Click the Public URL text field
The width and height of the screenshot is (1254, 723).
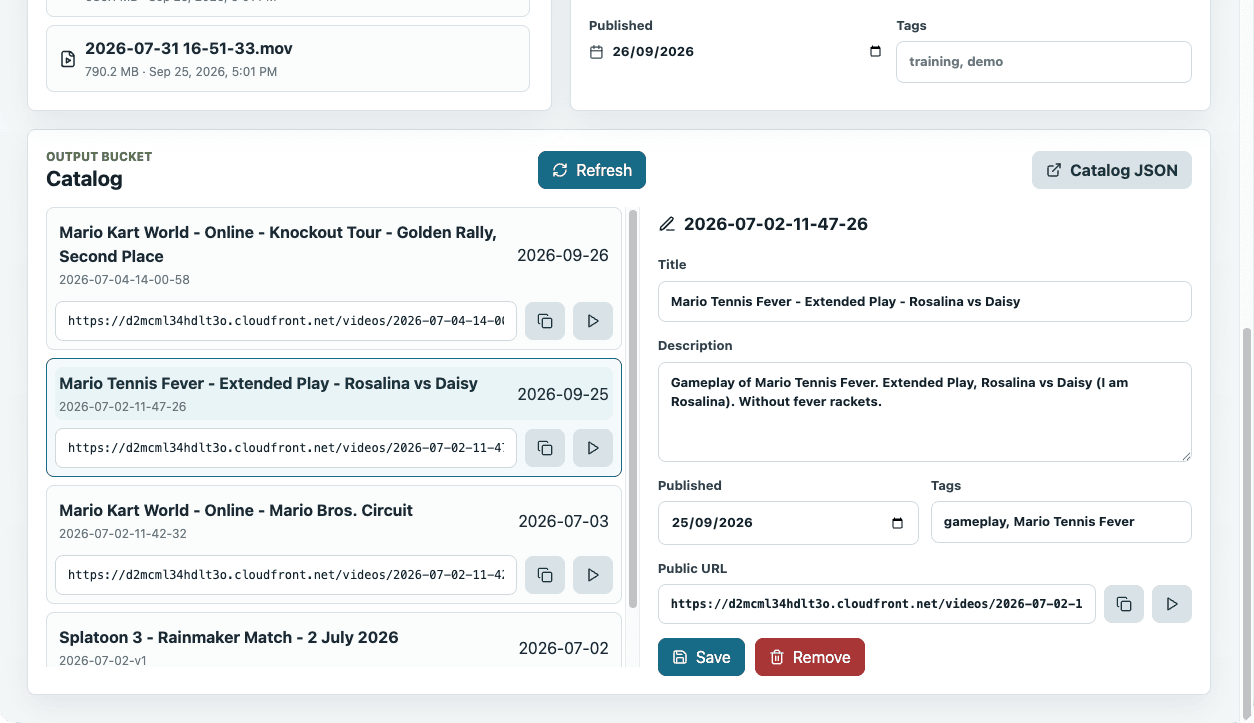coord(877,604)
